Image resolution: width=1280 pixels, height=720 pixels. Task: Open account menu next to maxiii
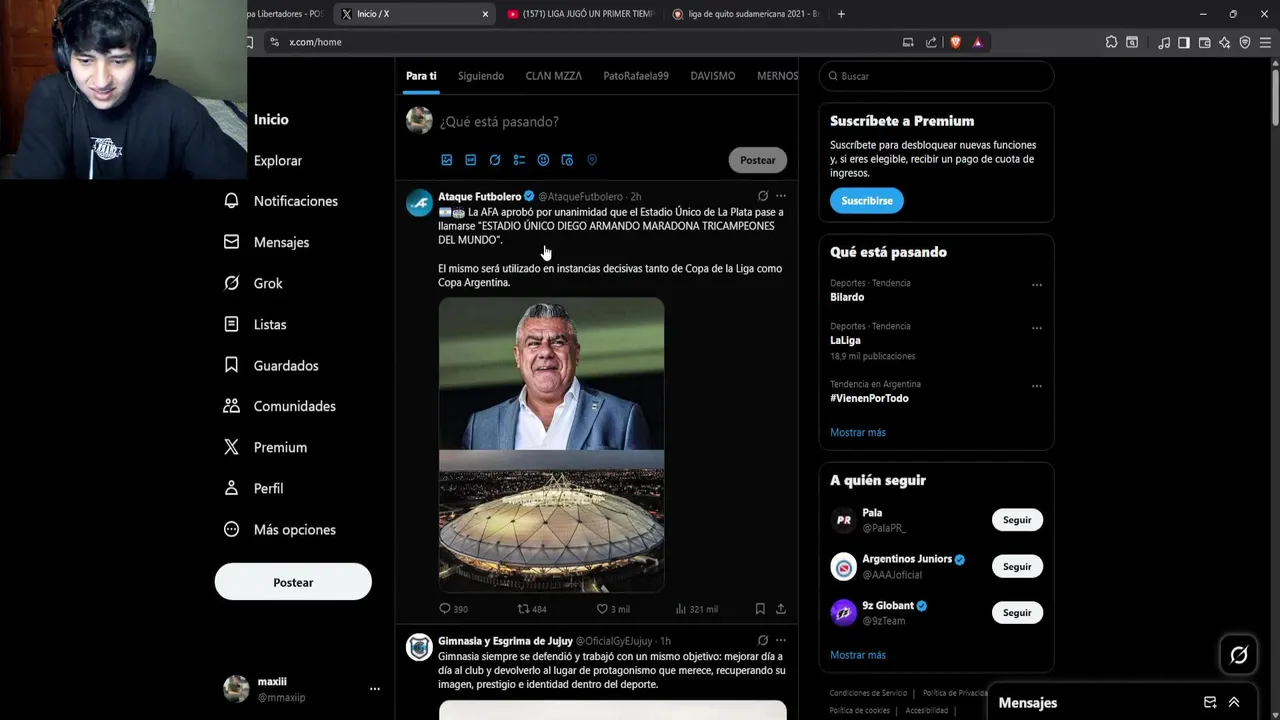click(x=375, y=689)
